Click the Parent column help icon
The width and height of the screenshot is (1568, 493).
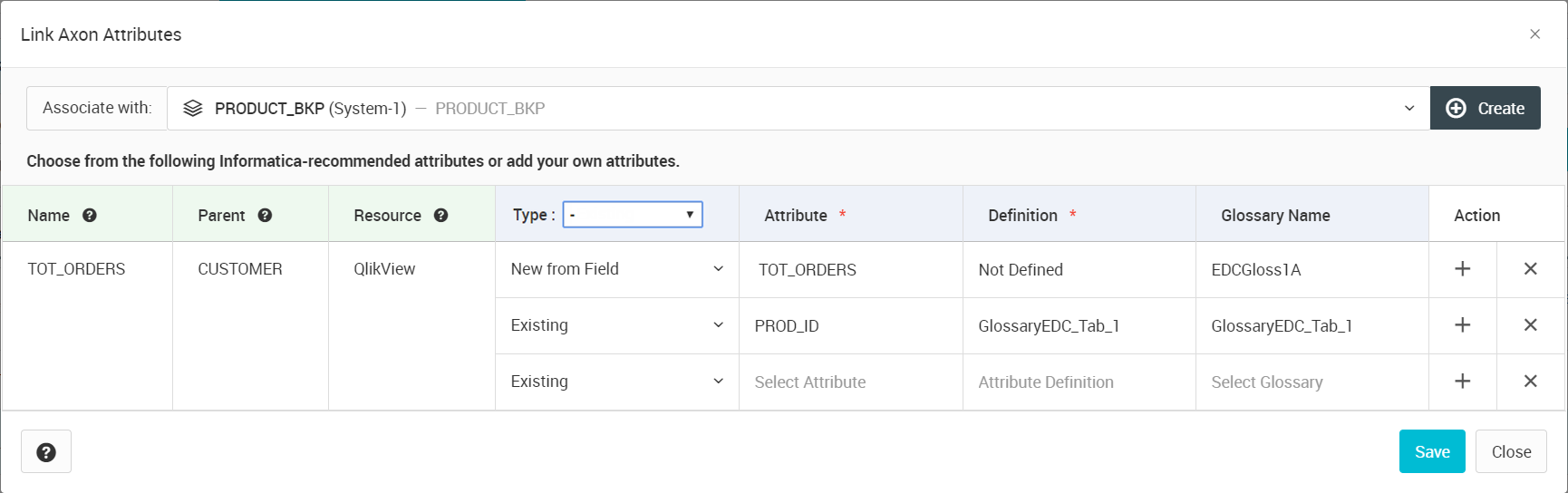pos(265,216)
